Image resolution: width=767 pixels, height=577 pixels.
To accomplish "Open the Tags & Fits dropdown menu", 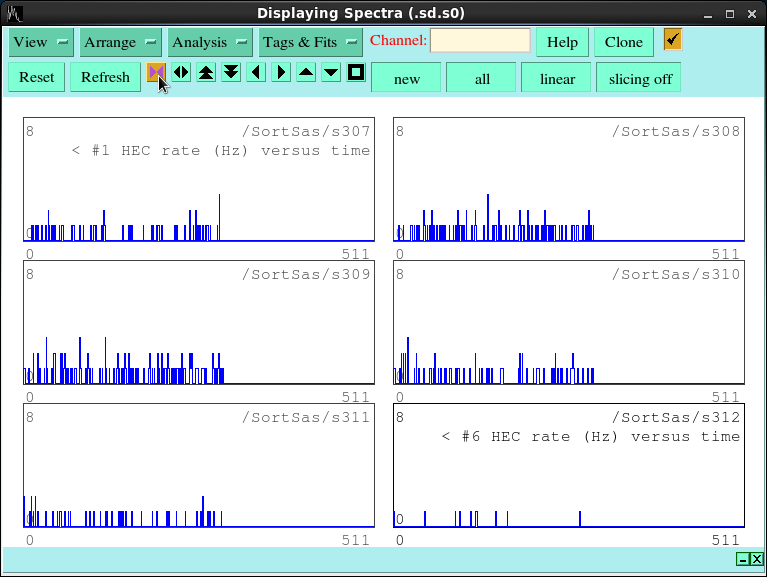I will (311, 42).
